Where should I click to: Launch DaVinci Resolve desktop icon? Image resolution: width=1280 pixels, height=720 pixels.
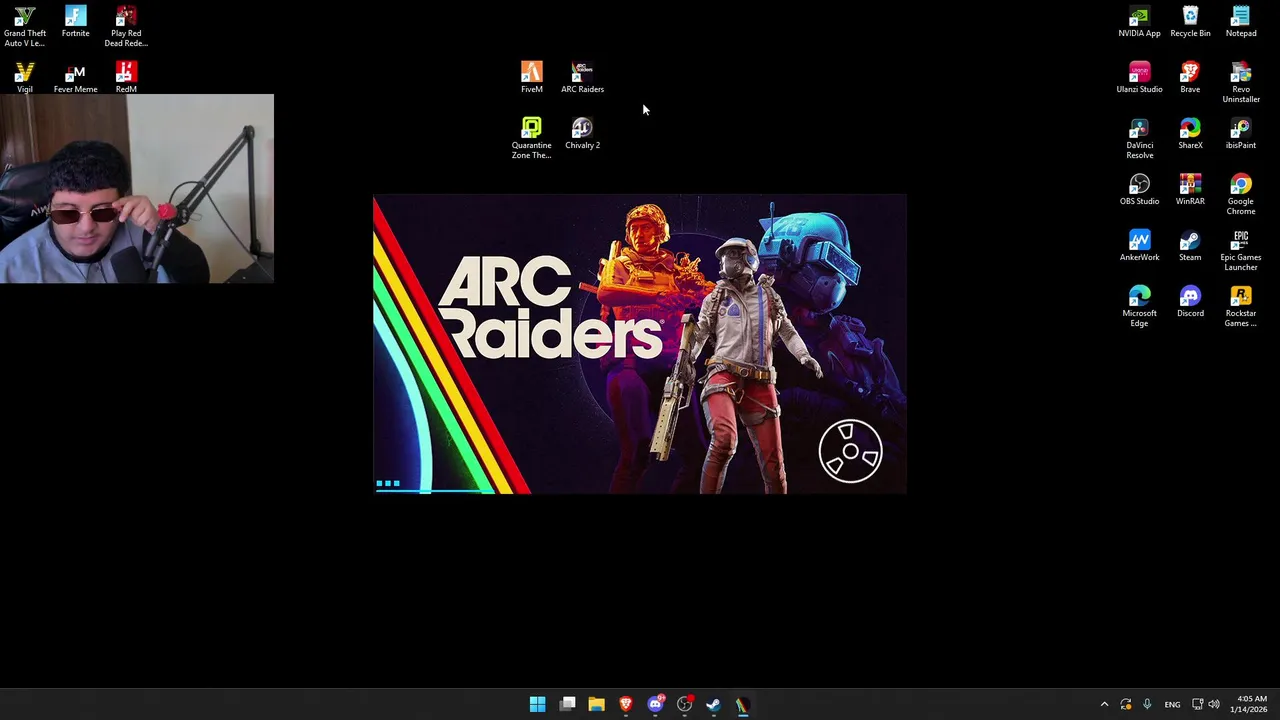pyautogui.click(x=1139, y=139)
